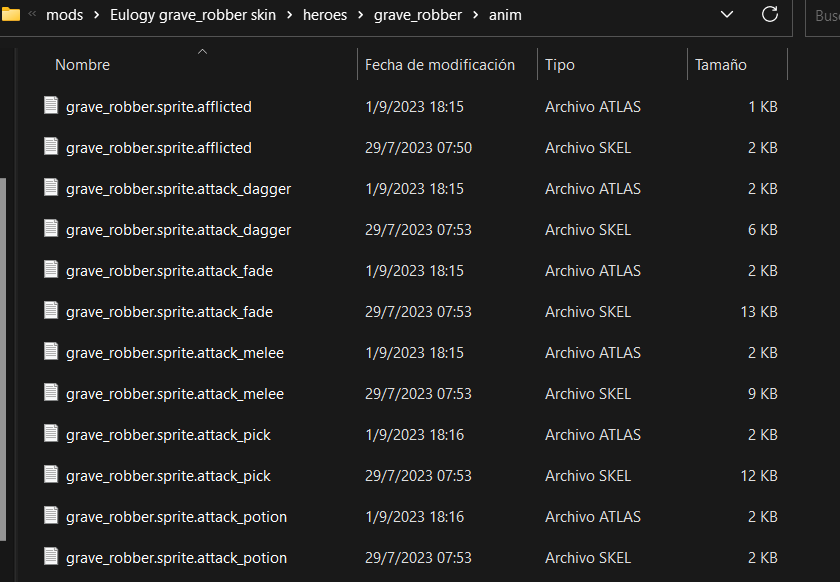Click the "9 KB" size value
Screen dimensions: 840x582
(x=763, y=393)
